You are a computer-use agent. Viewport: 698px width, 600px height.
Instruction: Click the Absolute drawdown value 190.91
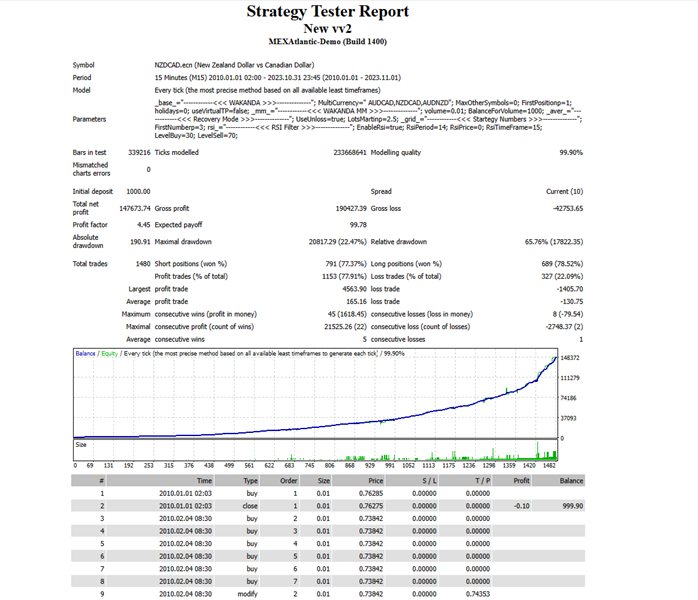pyautogui.click(x=140, y=242)
